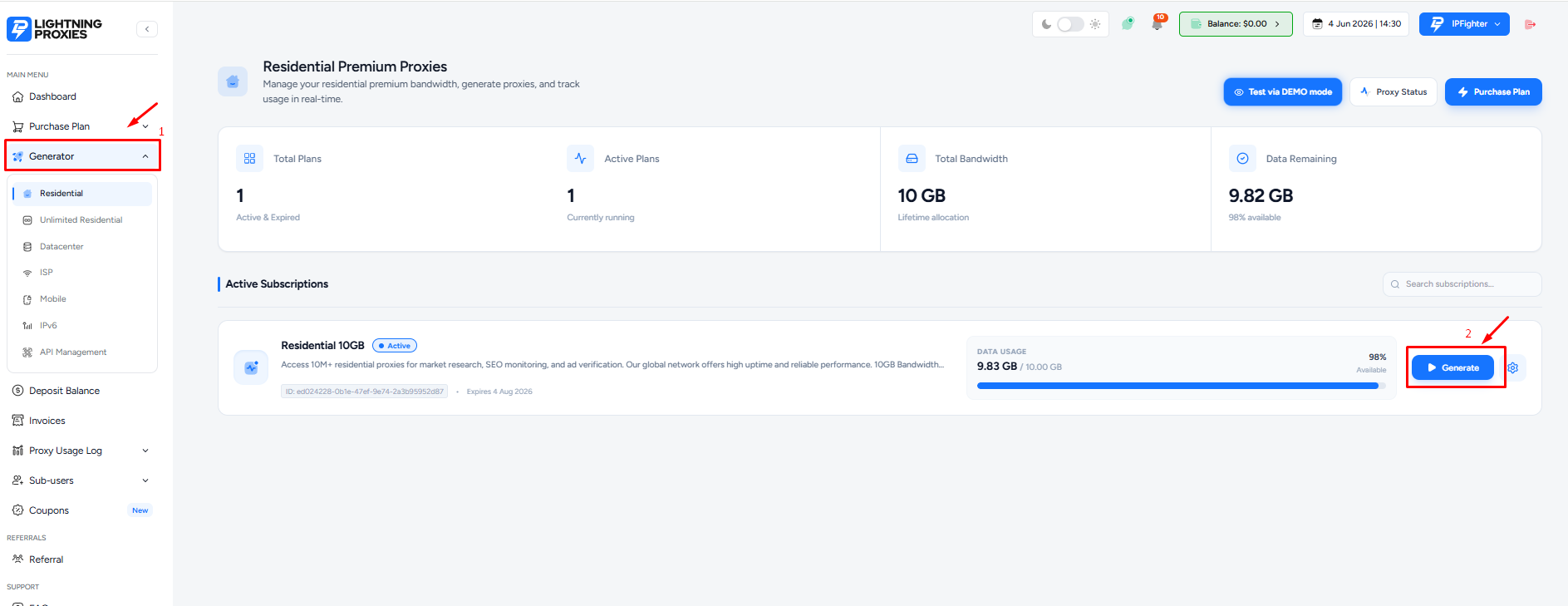
Task: Open settings gear for Residential 10GB subscription
Action: click(x=1513, y=367)
